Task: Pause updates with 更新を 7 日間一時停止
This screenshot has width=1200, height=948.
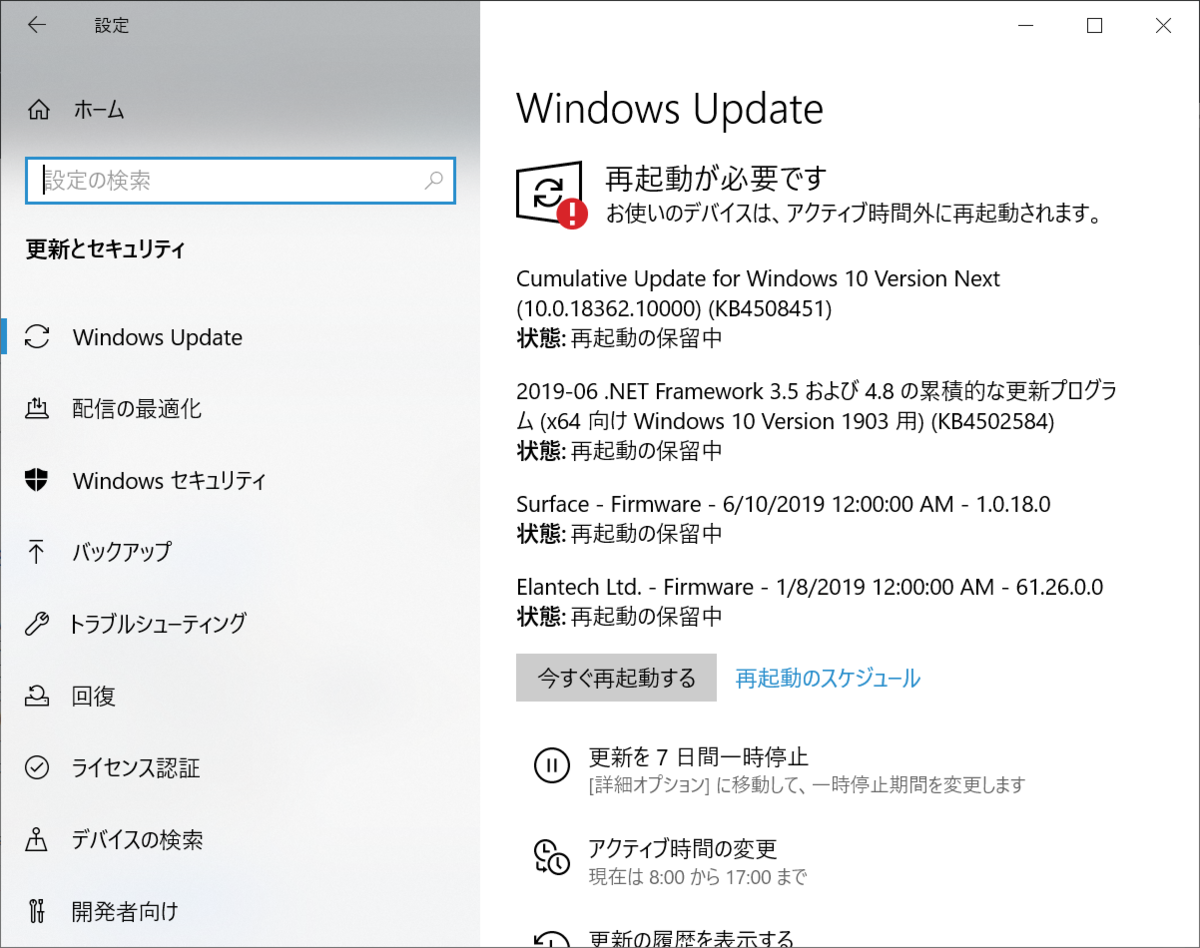Action: coord(698,756)
